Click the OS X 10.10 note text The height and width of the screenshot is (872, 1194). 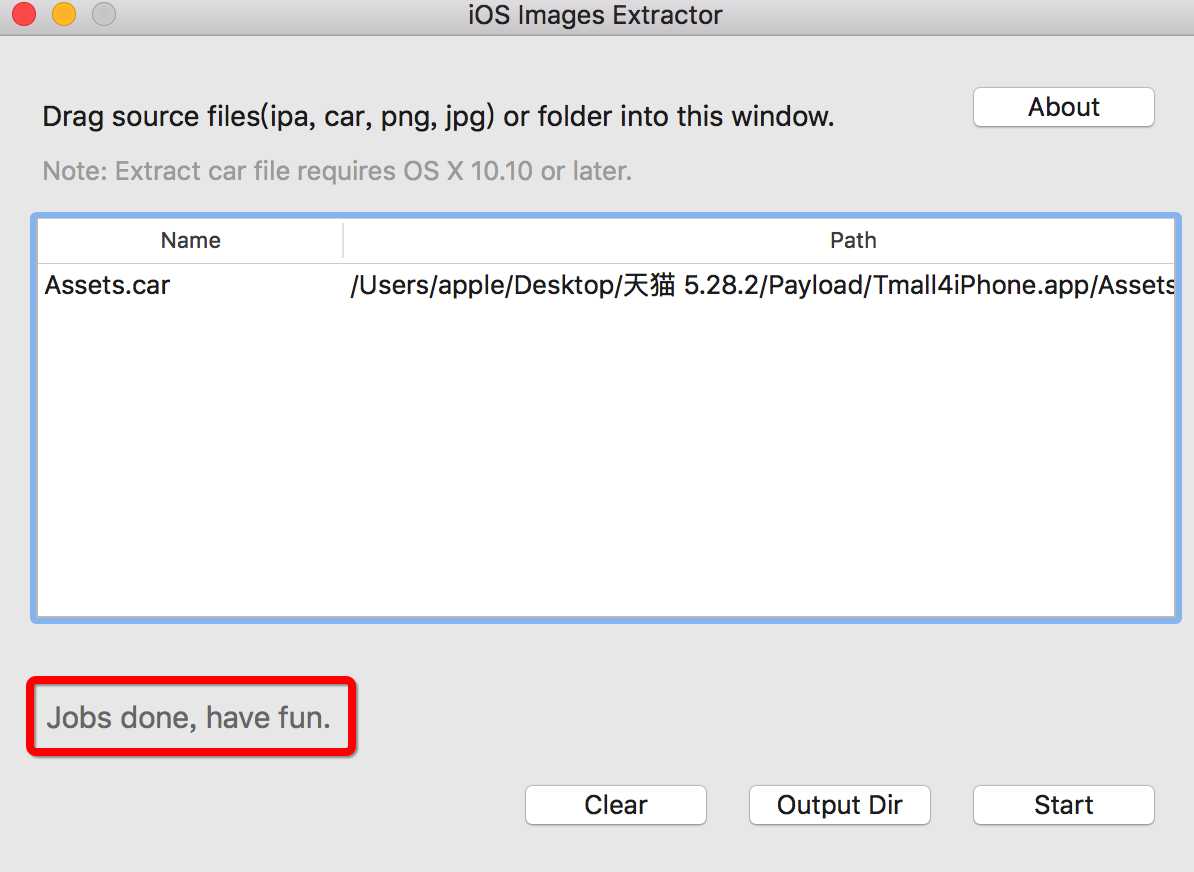(x=337, y=171)
